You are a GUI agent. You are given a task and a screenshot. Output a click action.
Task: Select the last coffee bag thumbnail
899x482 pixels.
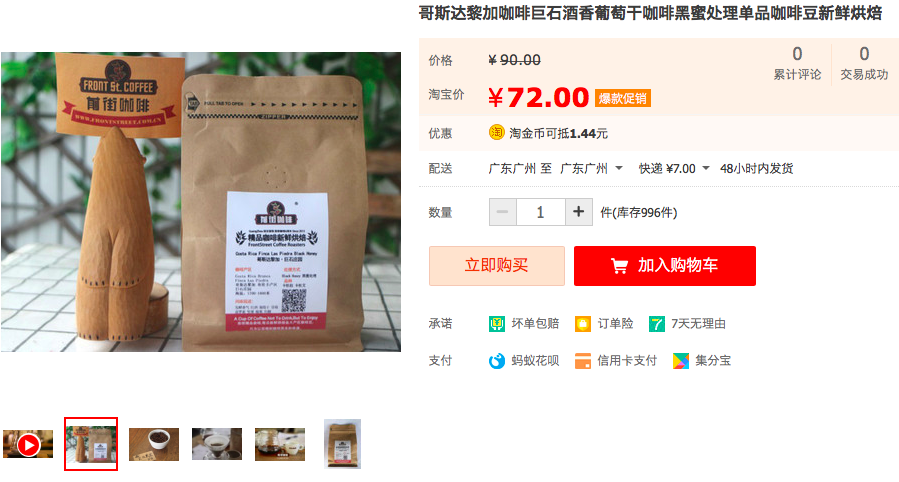pyautogui.click(x=342, y=444)
